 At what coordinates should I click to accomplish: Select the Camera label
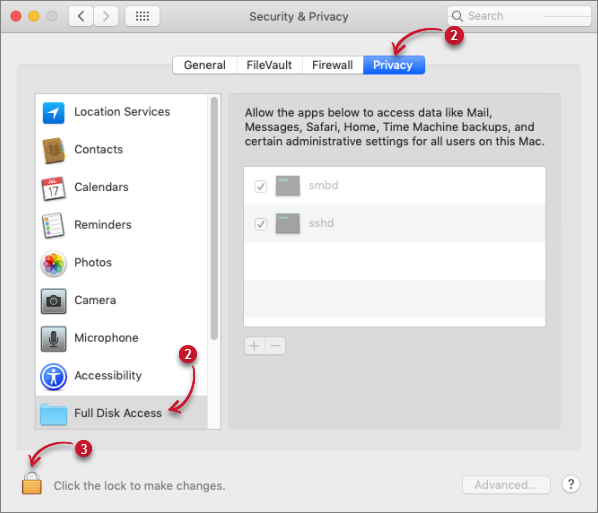pyautogui.click(x=95, y=301)
